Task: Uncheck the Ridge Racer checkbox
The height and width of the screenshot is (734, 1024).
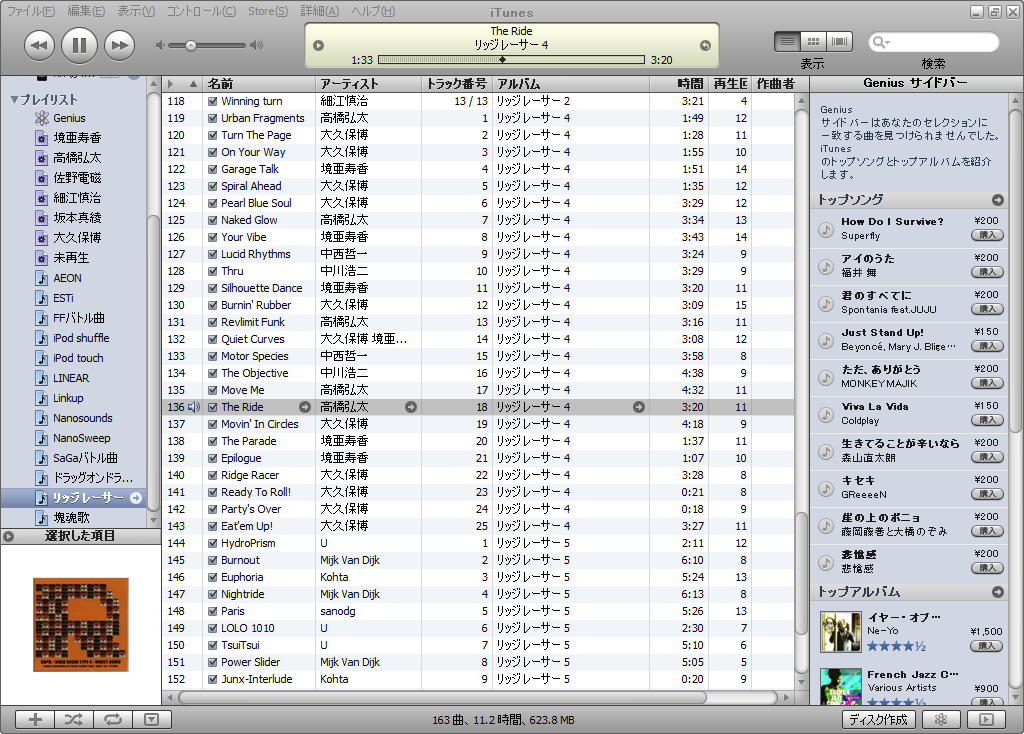Action: click(x=212, y=475)
